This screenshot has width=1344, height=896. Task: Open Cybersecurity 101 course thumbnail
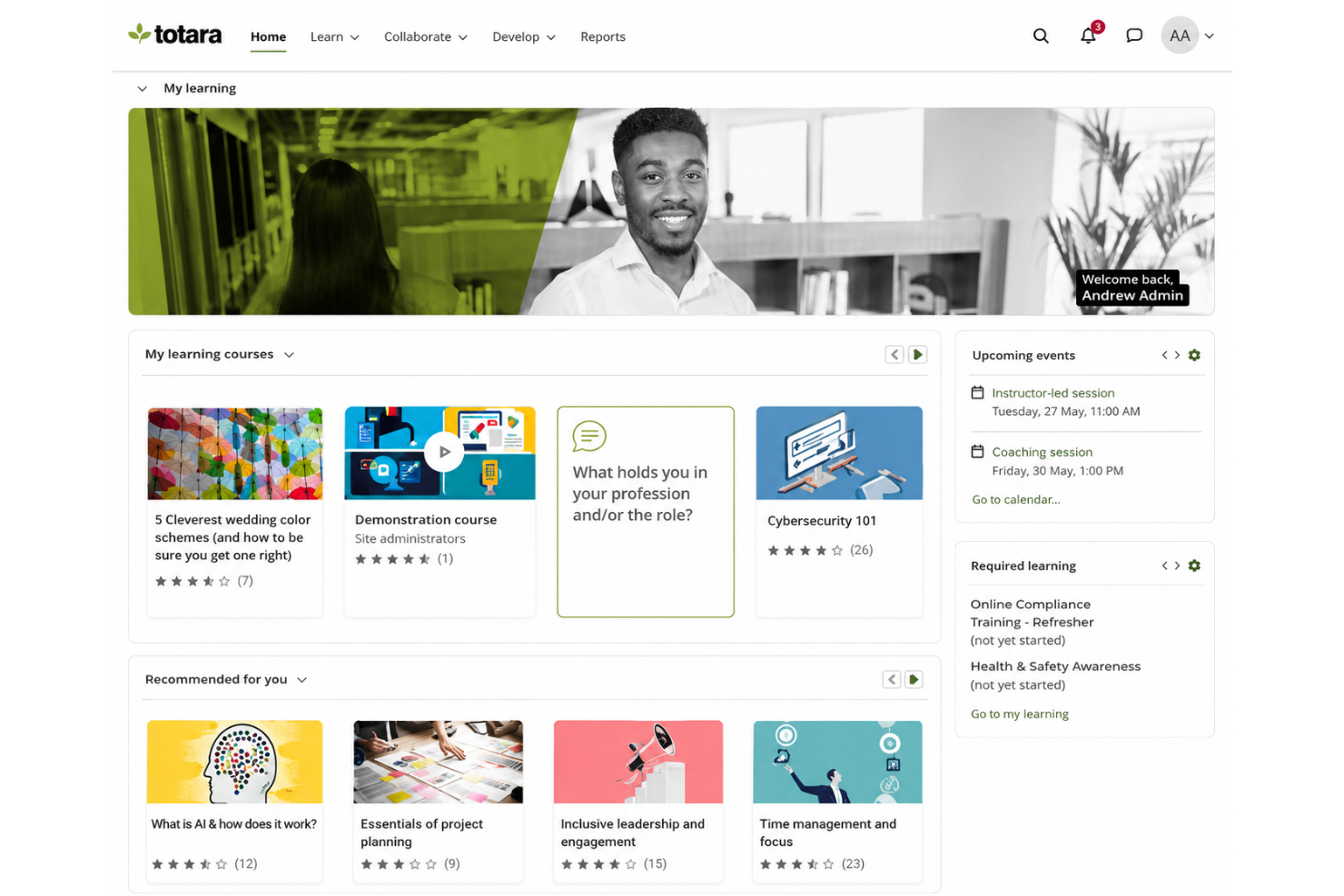(x=839, y=453)
